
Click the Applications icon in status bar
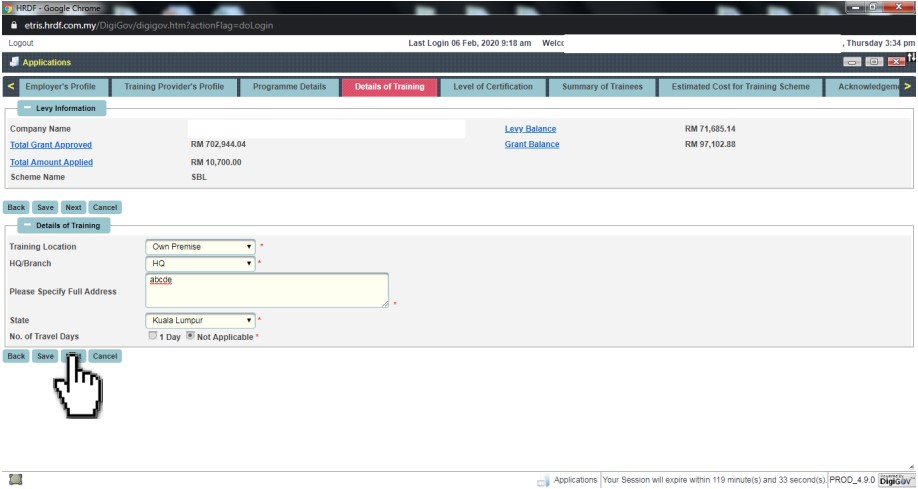pos(543,481)
